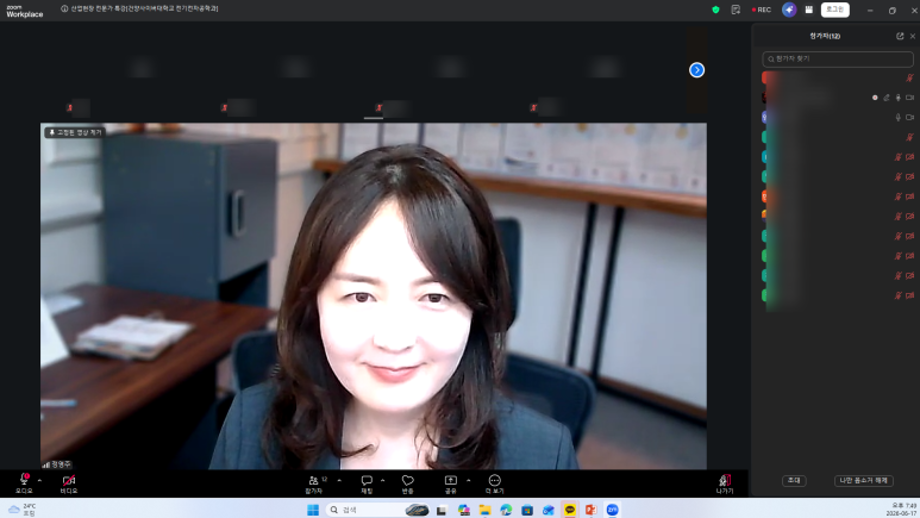Expand the 채팅 options arrow
This screenshot has width=920, height=518.
tap(383, 480)
